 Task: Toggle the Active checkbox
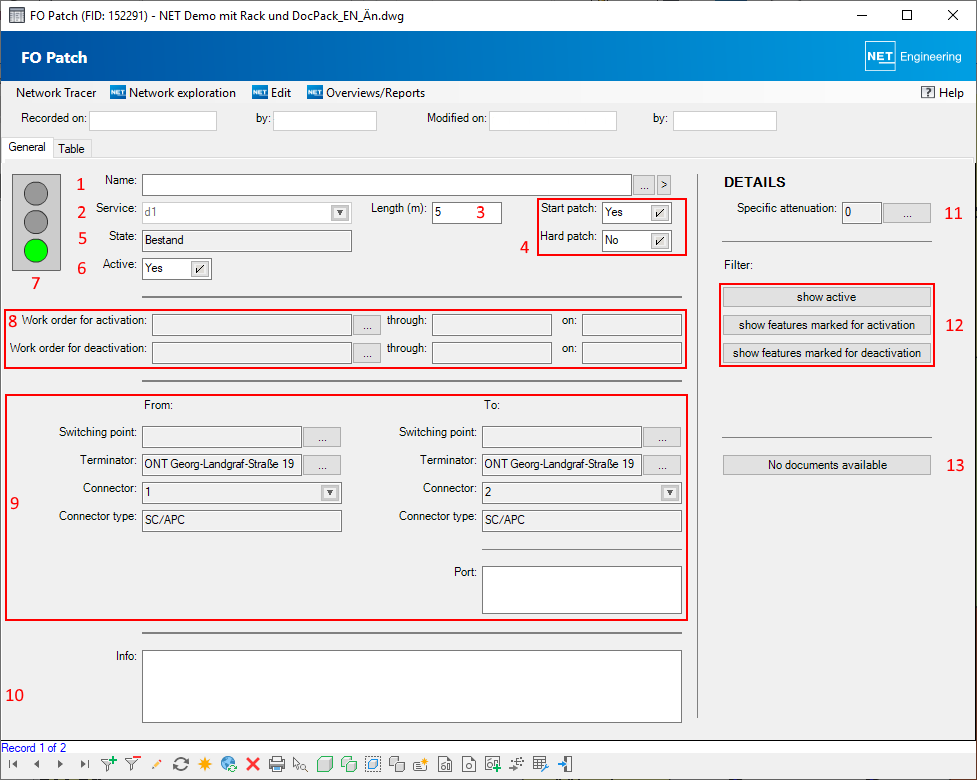click(x=199, y=269)
